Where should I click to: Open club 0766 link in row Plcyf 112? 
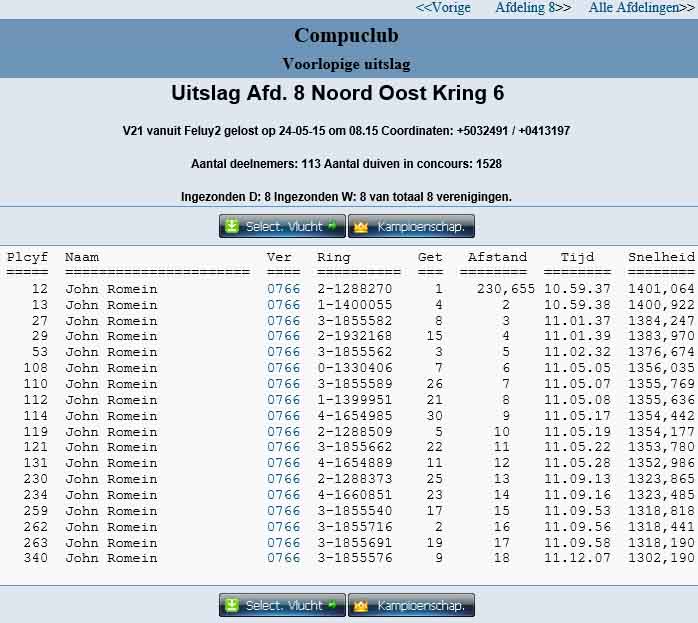[x=284, y=400]
